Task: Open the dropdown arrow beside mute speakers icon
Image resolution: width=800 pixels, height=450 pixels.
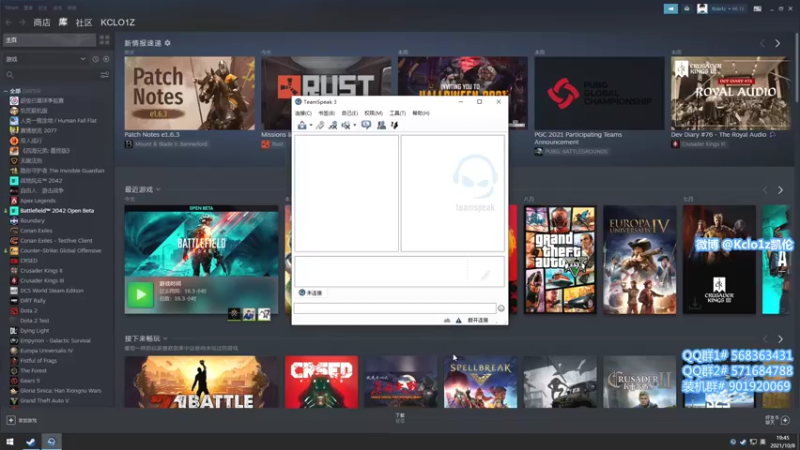Action: pos(355,126)
